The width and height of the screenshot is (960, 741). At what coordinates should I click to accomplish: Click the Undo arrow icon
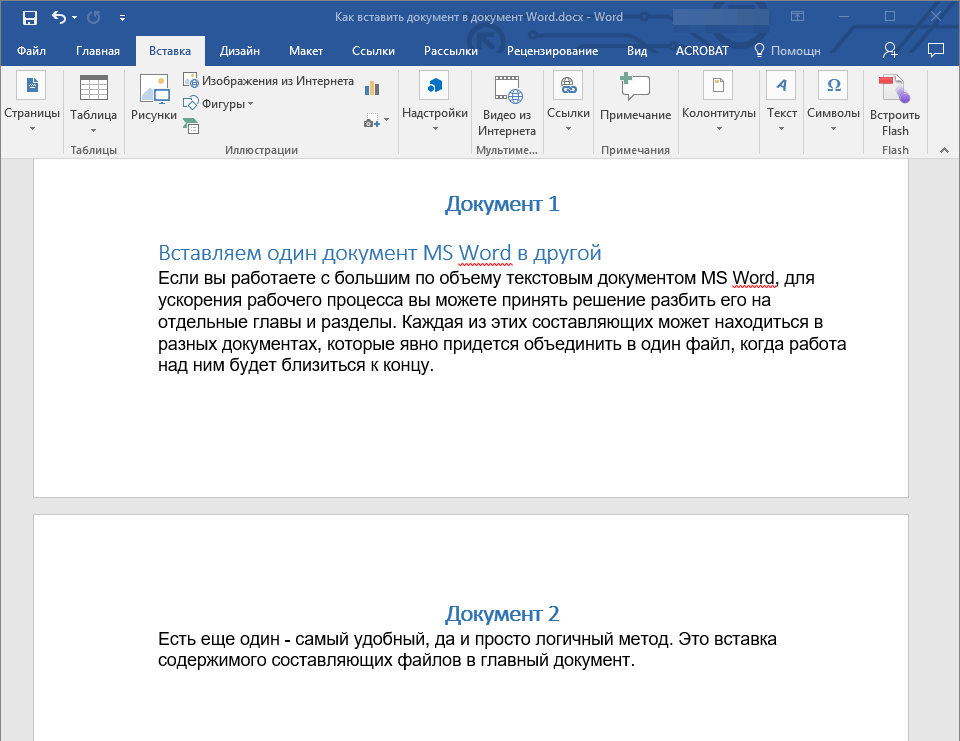click(x=59, y=17)
